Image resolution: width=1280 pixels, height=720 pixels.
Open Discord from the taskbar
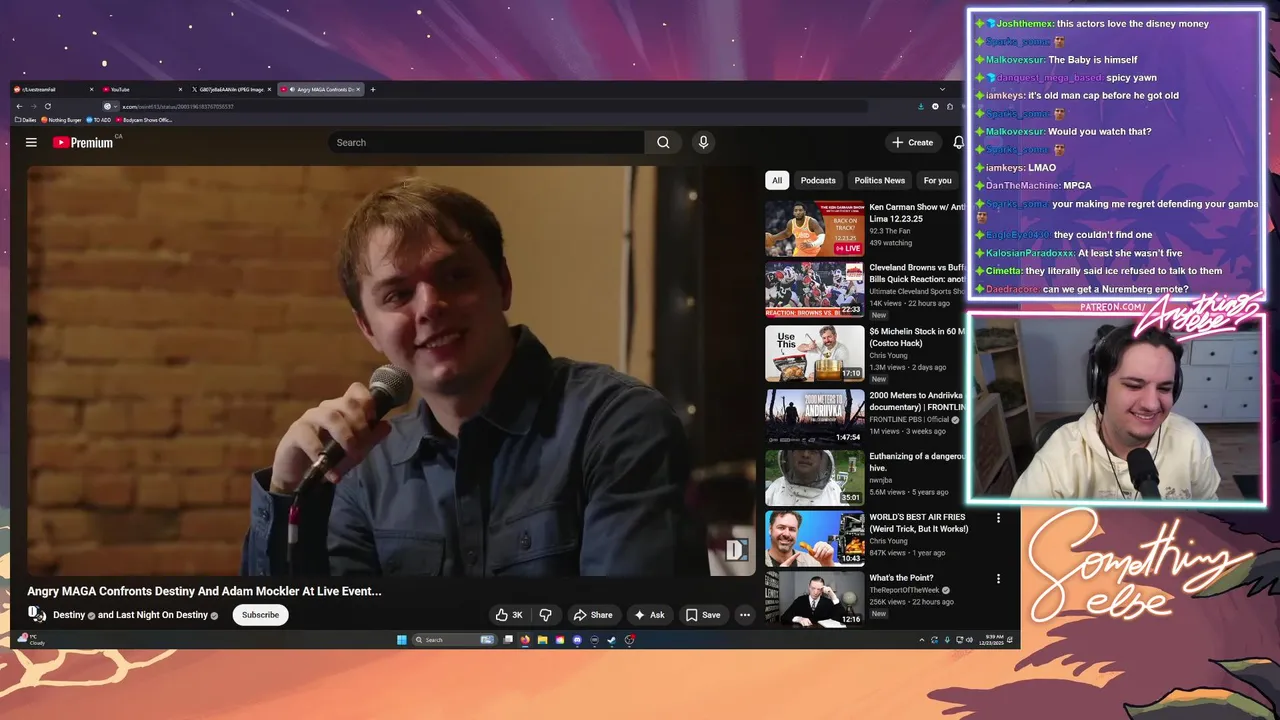(577, 640)
